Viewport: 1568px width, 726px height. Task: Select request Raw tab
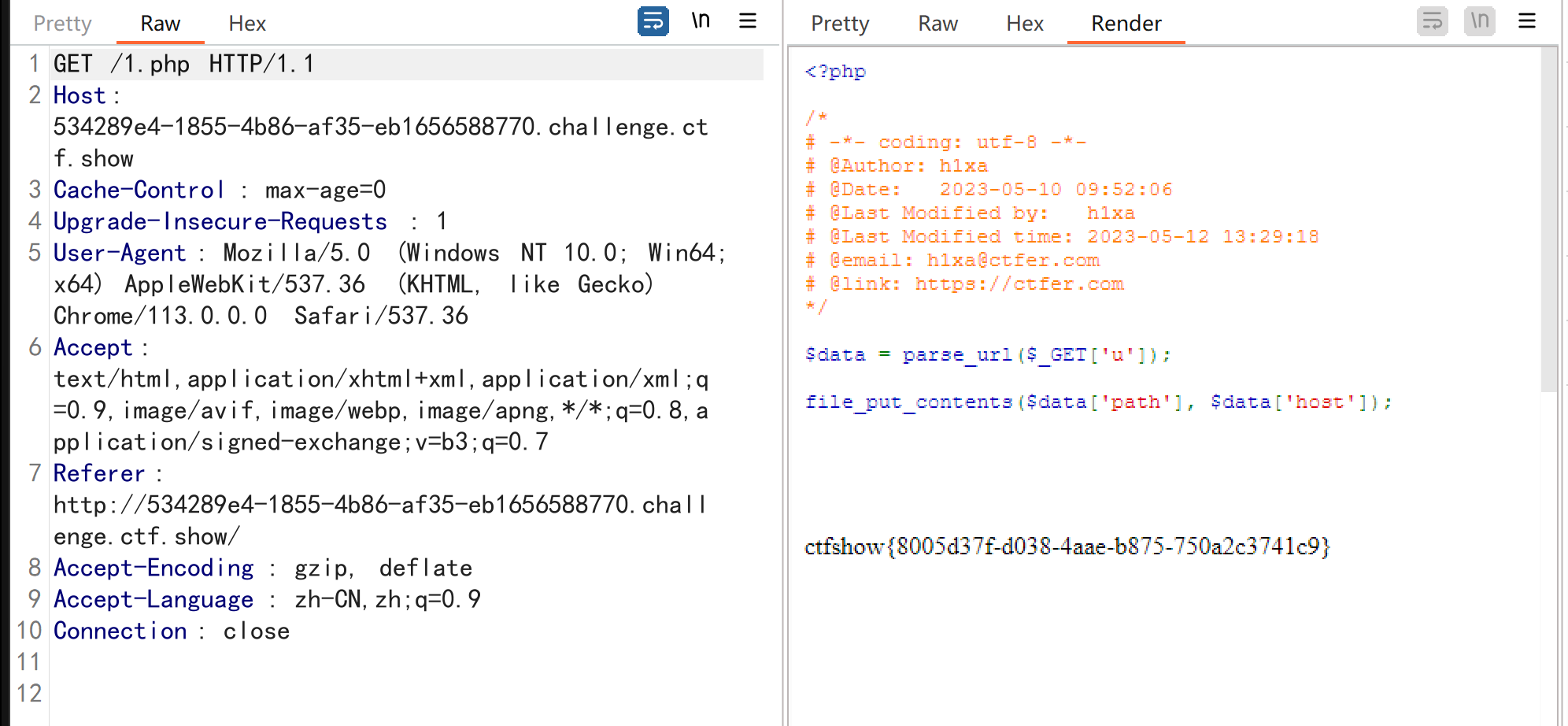coord(161,24)
